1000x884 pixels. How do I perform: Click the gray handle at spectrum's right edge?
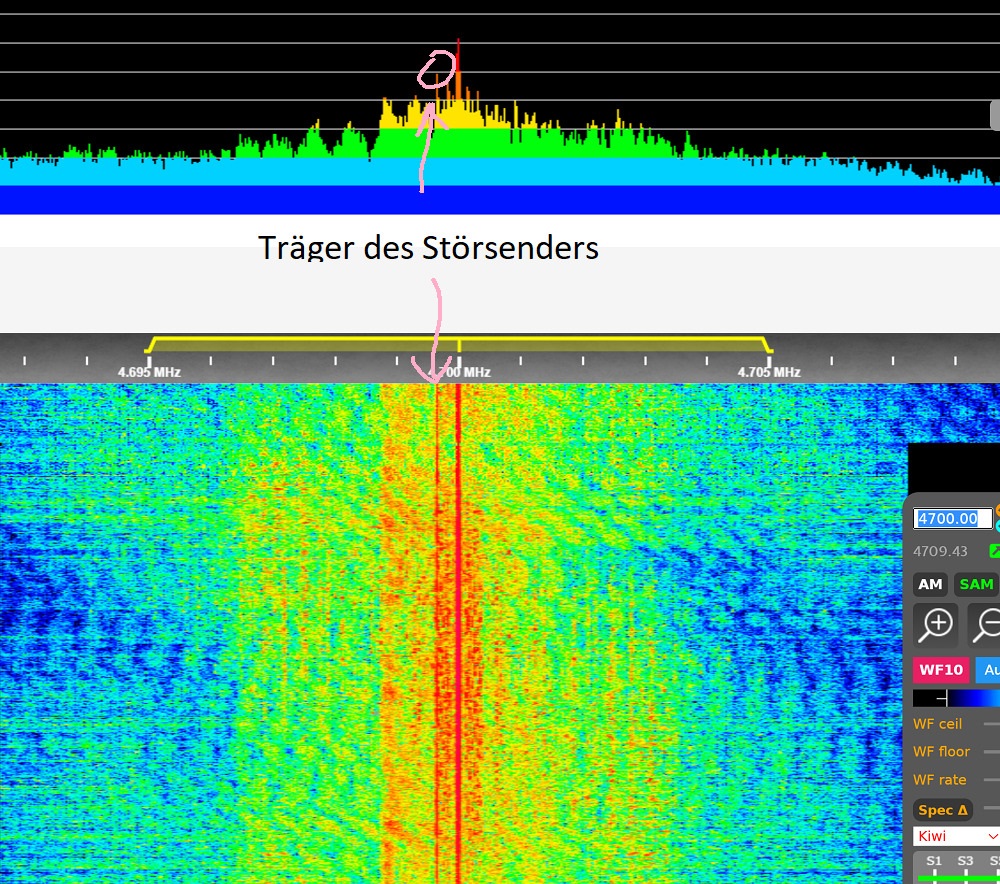(995, 114)
